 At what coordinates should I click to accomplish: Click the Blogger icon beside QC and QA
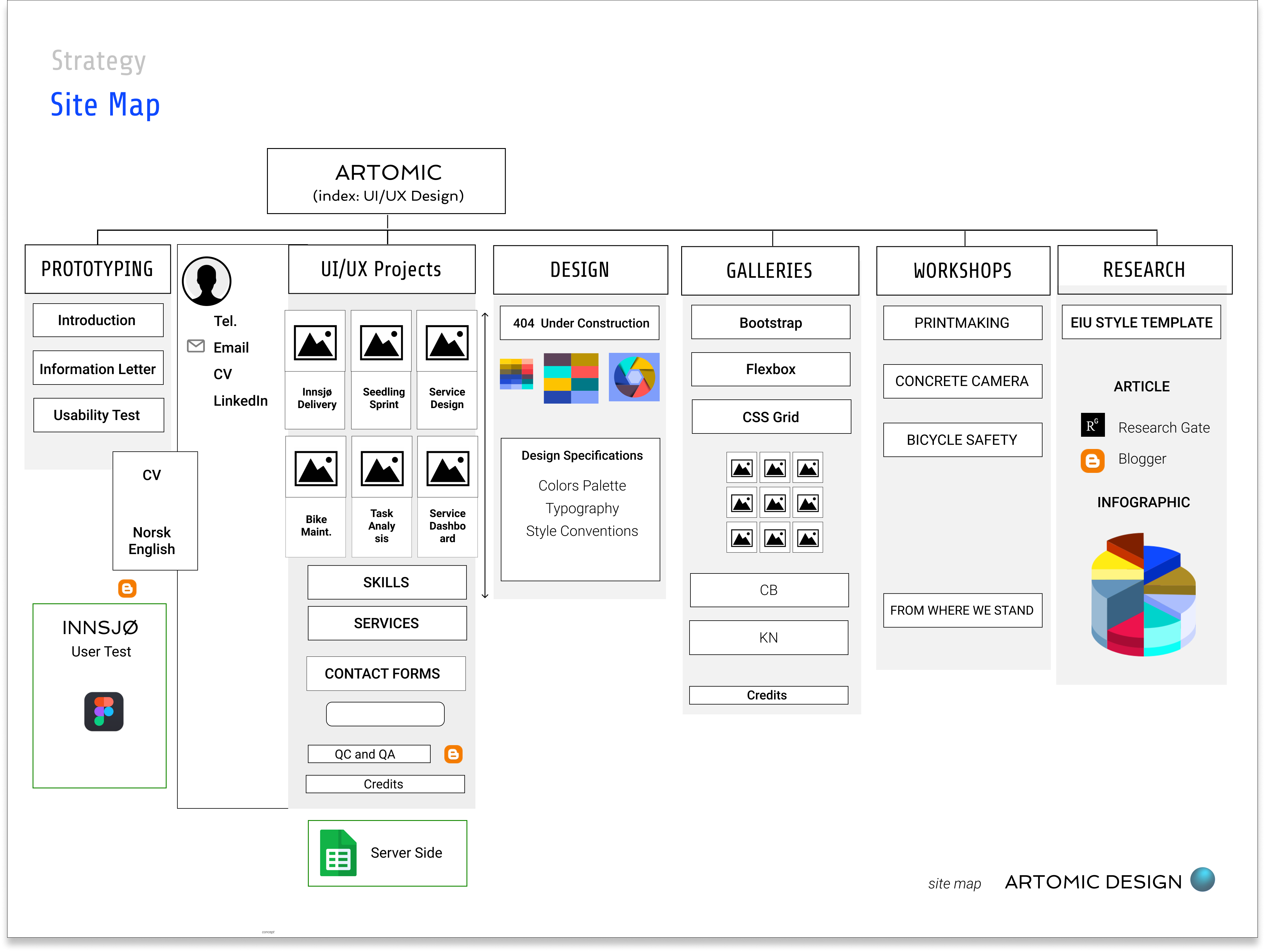(453, 754)
